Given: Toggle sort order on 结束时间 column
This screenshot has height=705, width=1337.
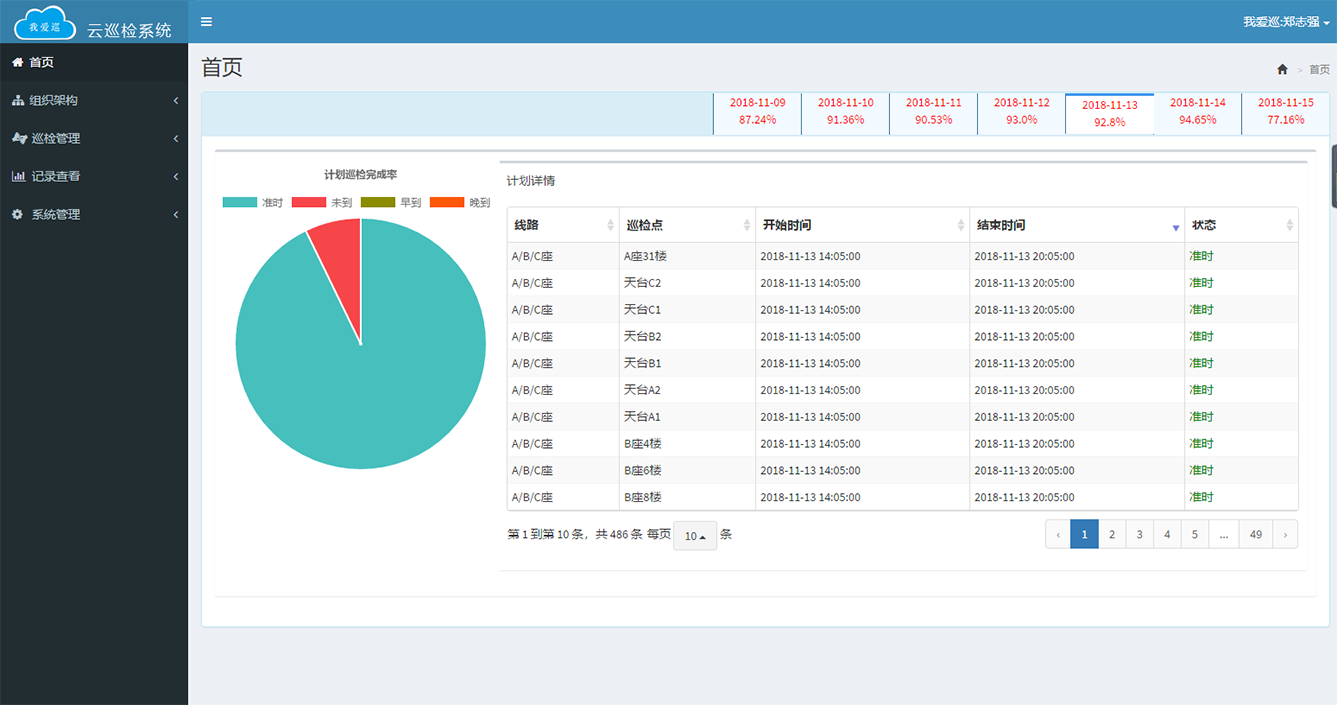Looking at the screenshot, I should (x=1173, y=227).
